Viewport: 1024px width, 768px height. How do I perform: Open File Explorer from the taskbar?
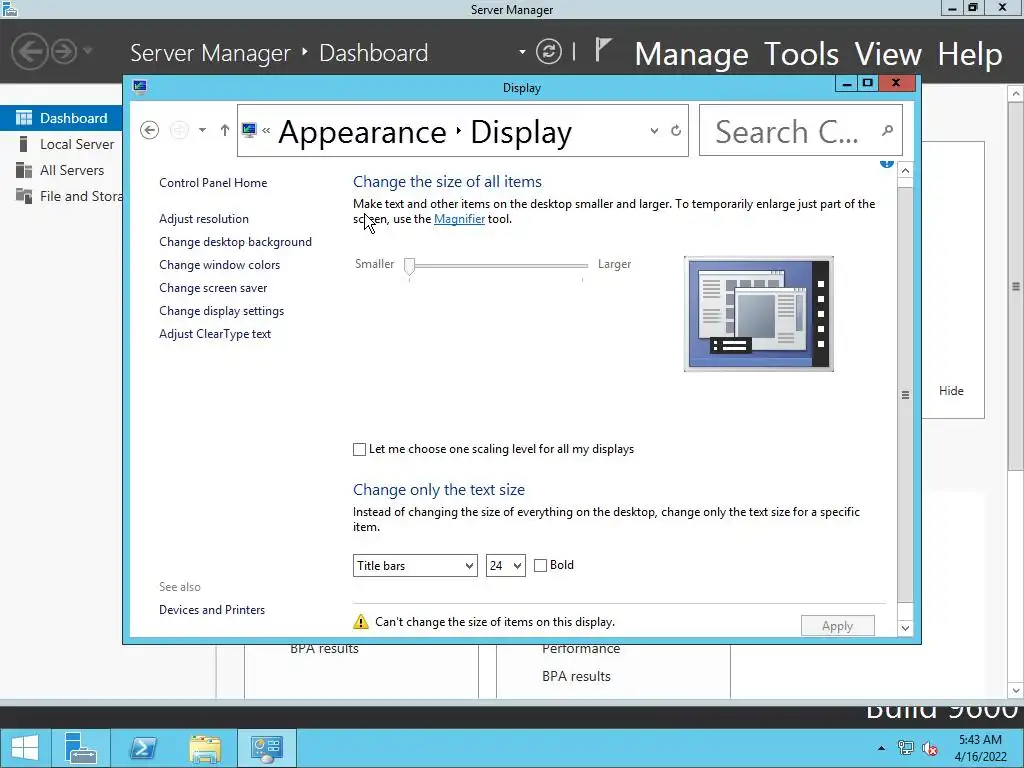pos(204,748)
